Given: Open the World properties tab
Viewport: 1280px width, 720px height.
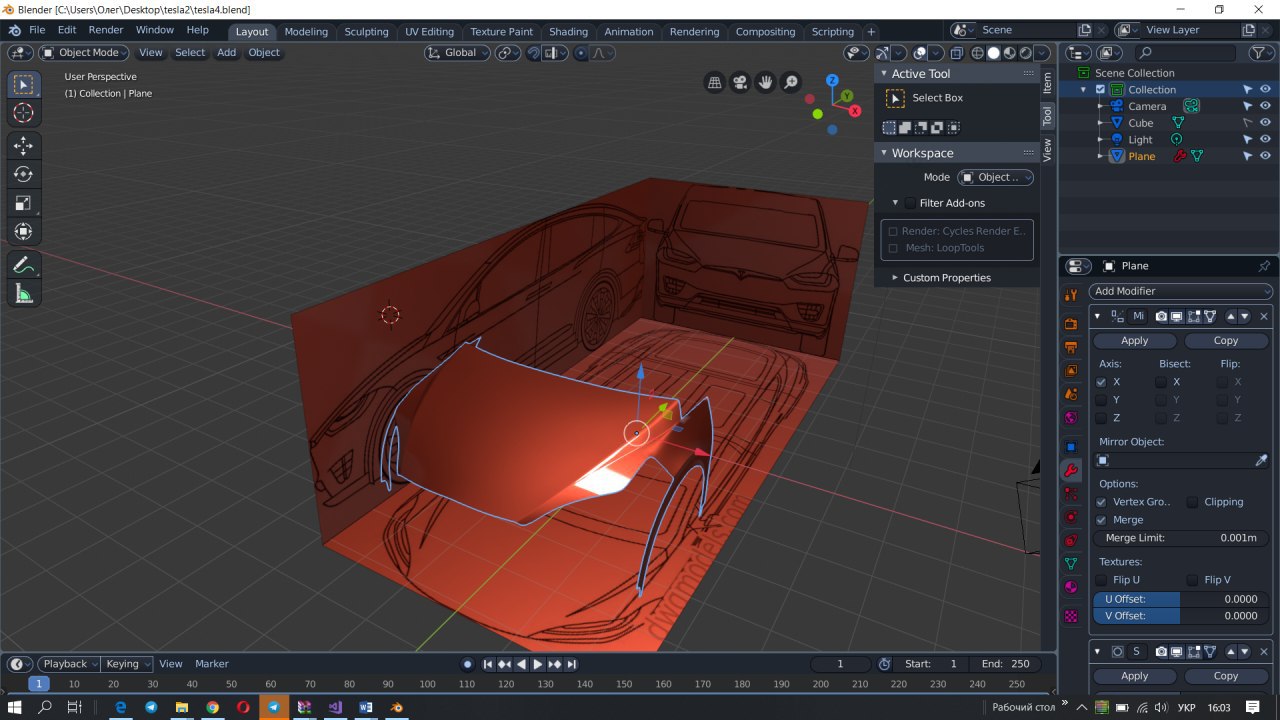Looking at the screenshot, I should (x=1071, y=418).
